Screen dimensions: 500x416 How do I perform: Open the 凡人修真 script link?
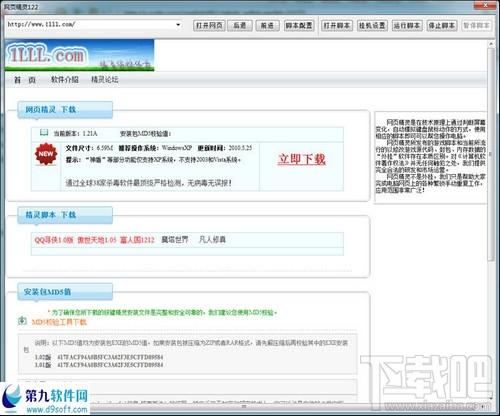[212, 240]
